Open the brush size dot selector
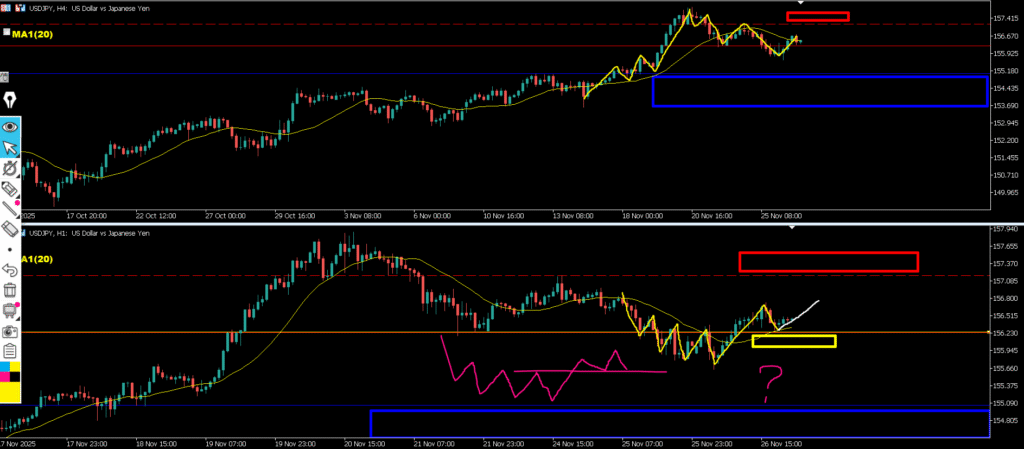Screen dimensions: 1024x449 [x=10, y=249]
